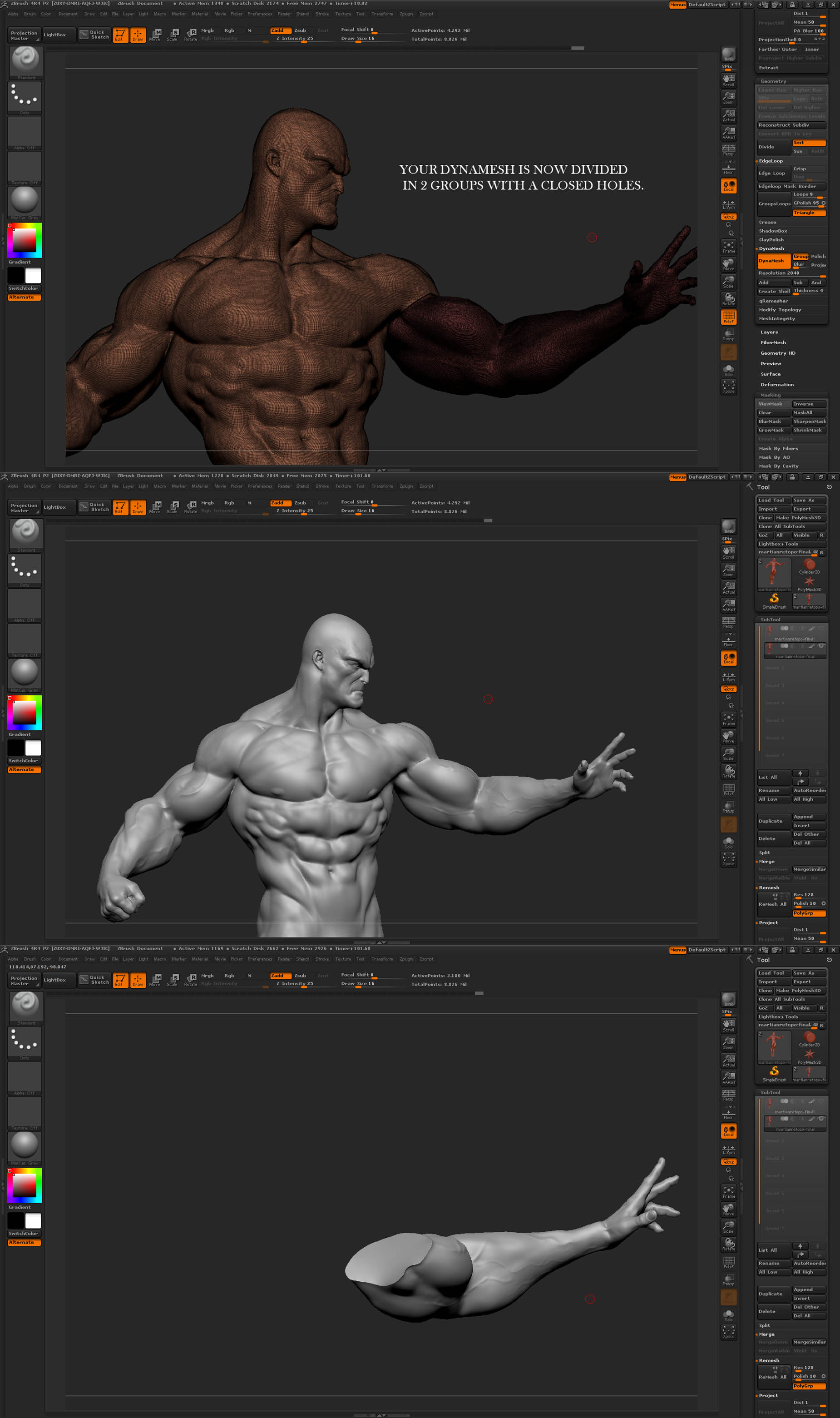Expand the FiberMesh subpalette
Viewport: 840px width, 1418px height.
coord(773,342)
